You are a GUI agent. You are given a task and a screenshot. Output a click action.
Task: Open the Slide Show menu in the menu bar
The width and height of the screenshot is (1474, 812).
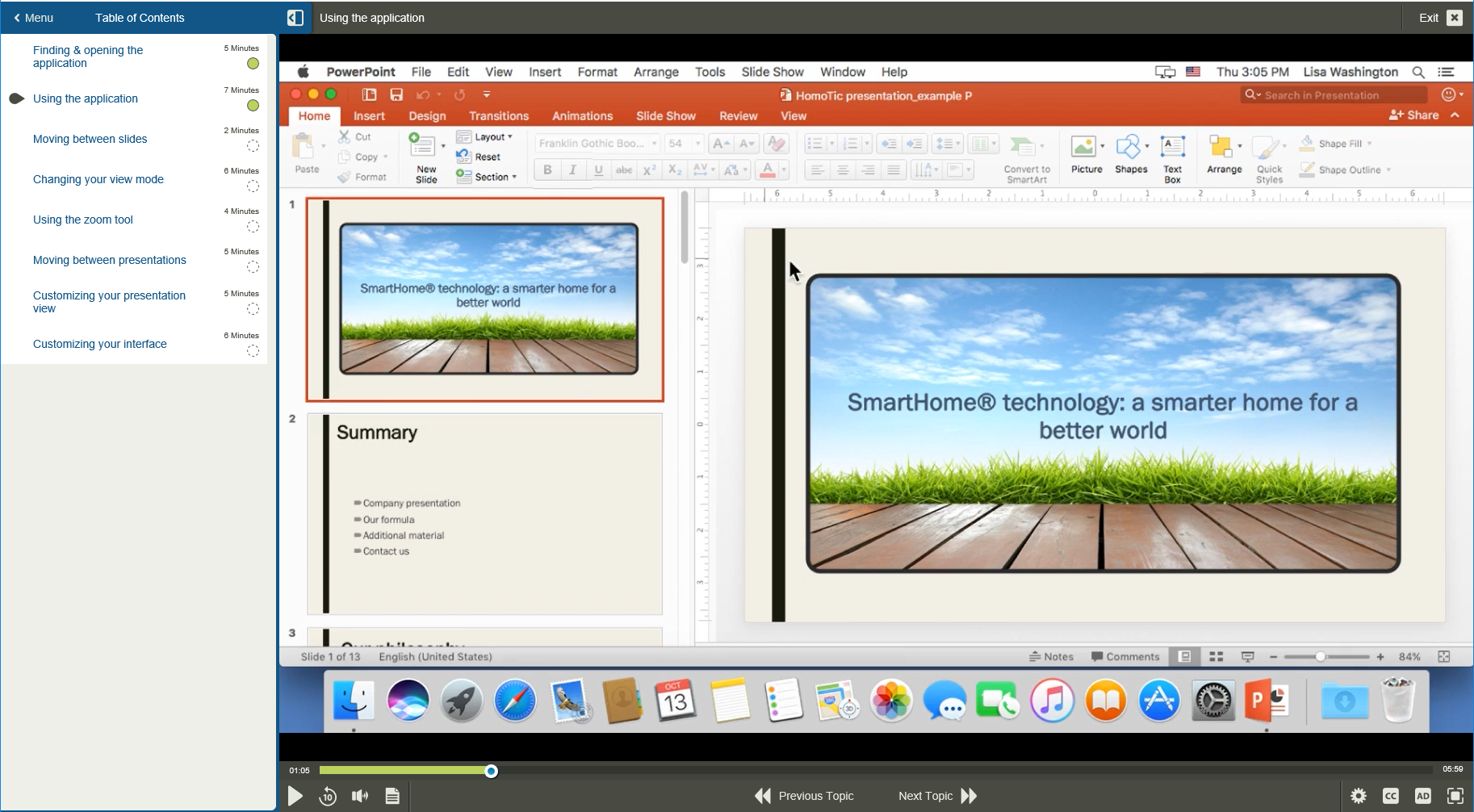pos(771,72)
